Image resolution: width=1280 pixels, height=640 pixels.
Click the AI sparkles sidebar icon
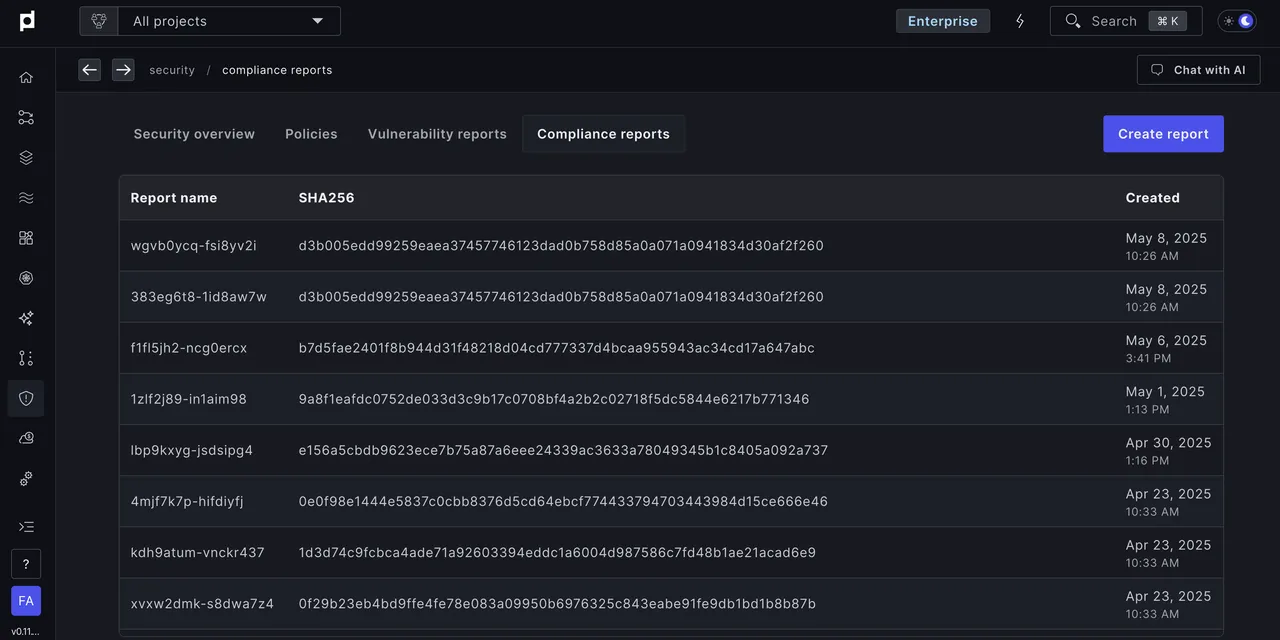coord(26,318)
